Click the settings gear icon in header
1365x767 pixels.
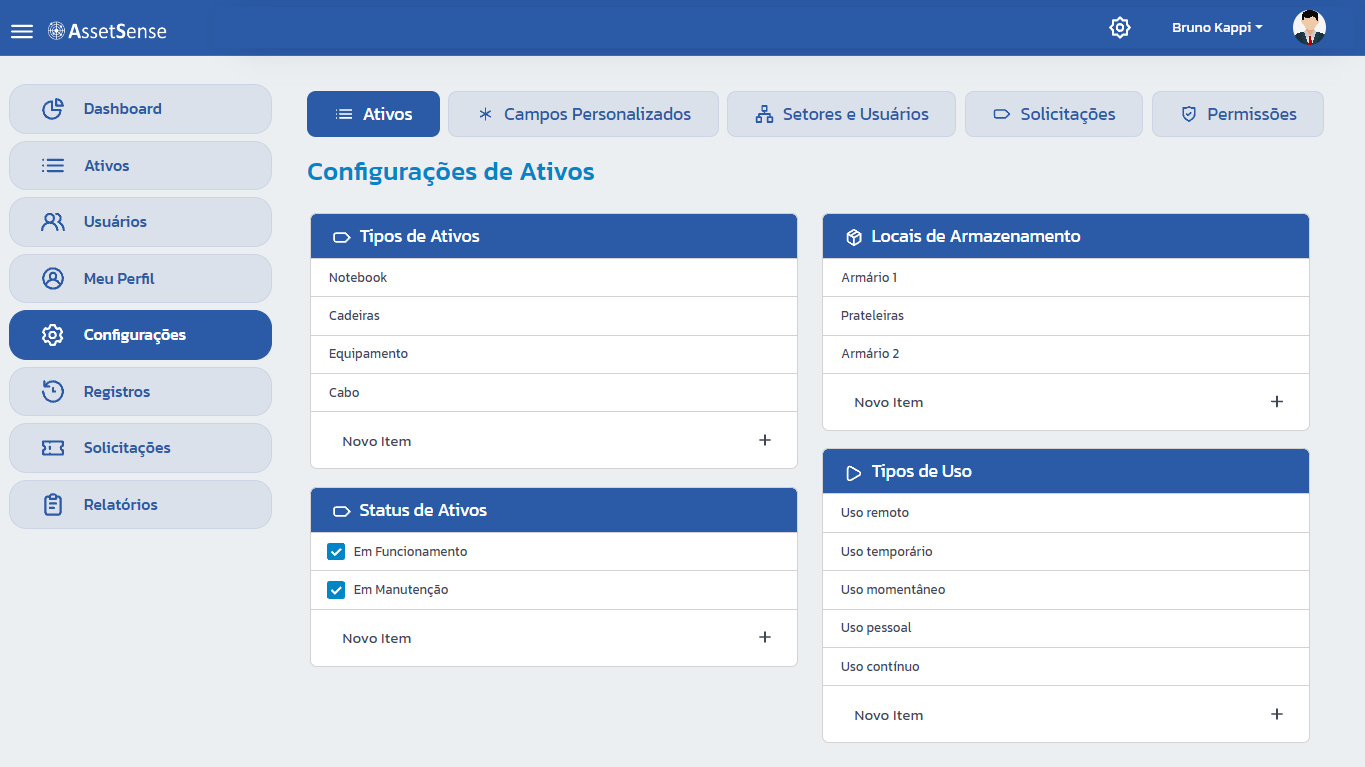pyautogui.click(x=1120, y=28)
